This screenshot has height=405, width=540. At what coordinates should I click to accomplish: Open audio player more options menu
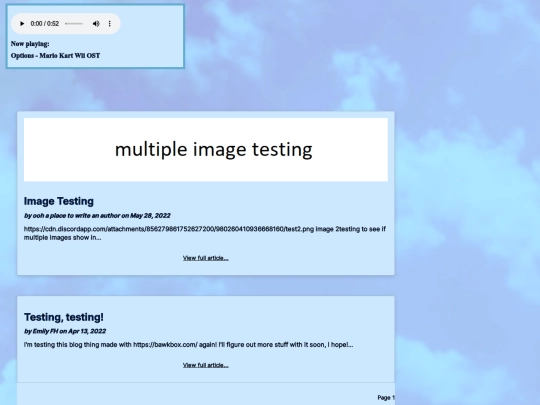click(x=110, y=24)
